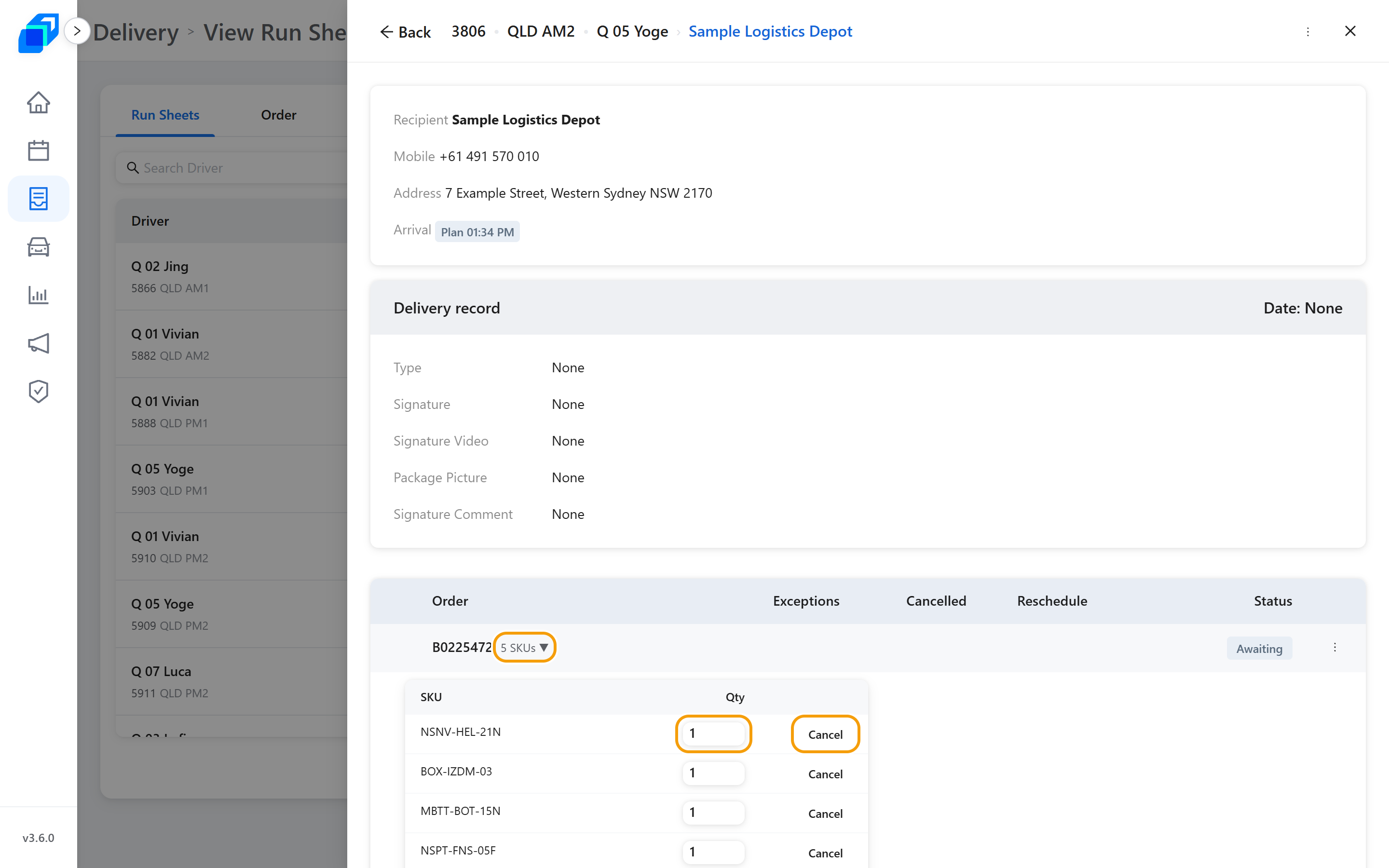Select driver row Q 07 Luca 5911
The width and height of the screenshot is (1389, 868).
(x=232, y=681)
